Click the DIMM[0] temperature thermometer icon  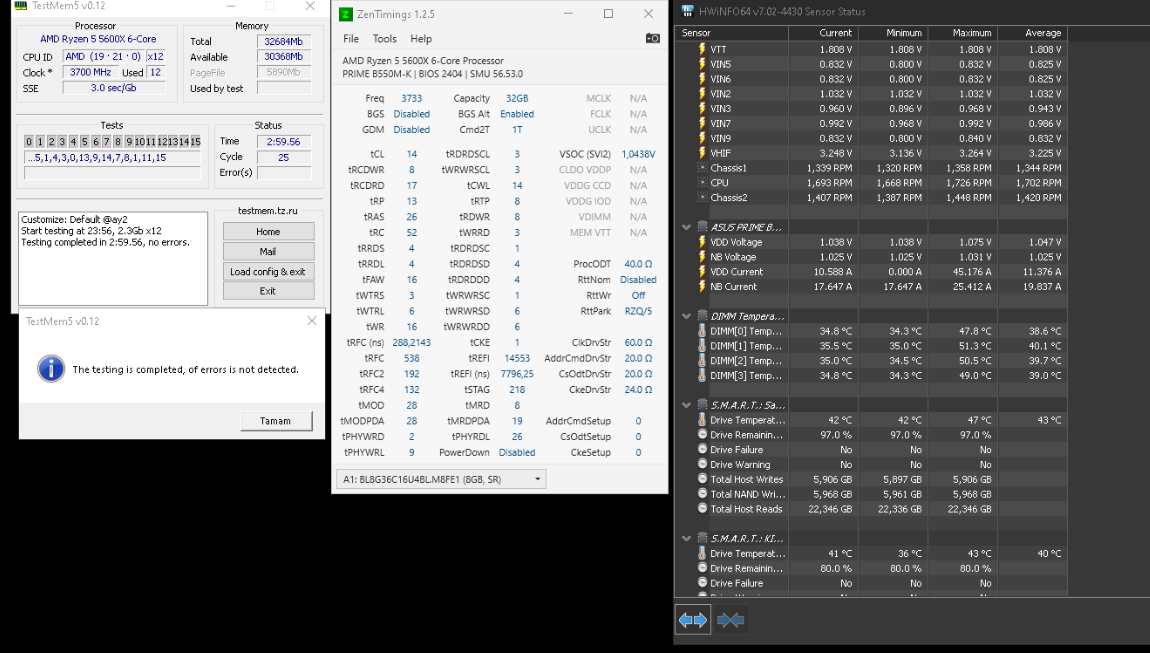tap(702, 331)
